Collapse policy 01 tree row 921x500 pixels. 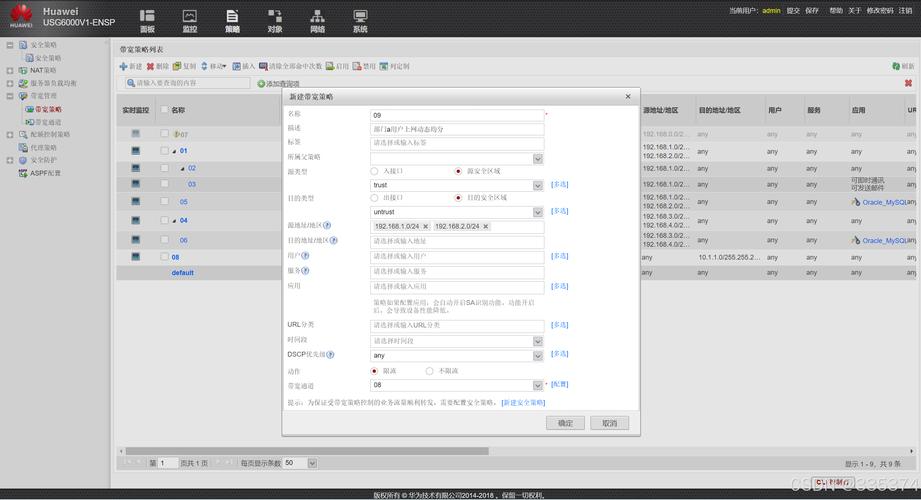click(x=174, y=152)
